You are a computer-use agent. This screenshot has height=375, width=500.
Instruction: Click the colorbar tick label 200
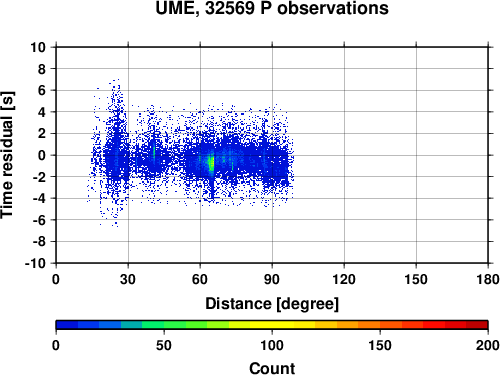tap(488, 345)
